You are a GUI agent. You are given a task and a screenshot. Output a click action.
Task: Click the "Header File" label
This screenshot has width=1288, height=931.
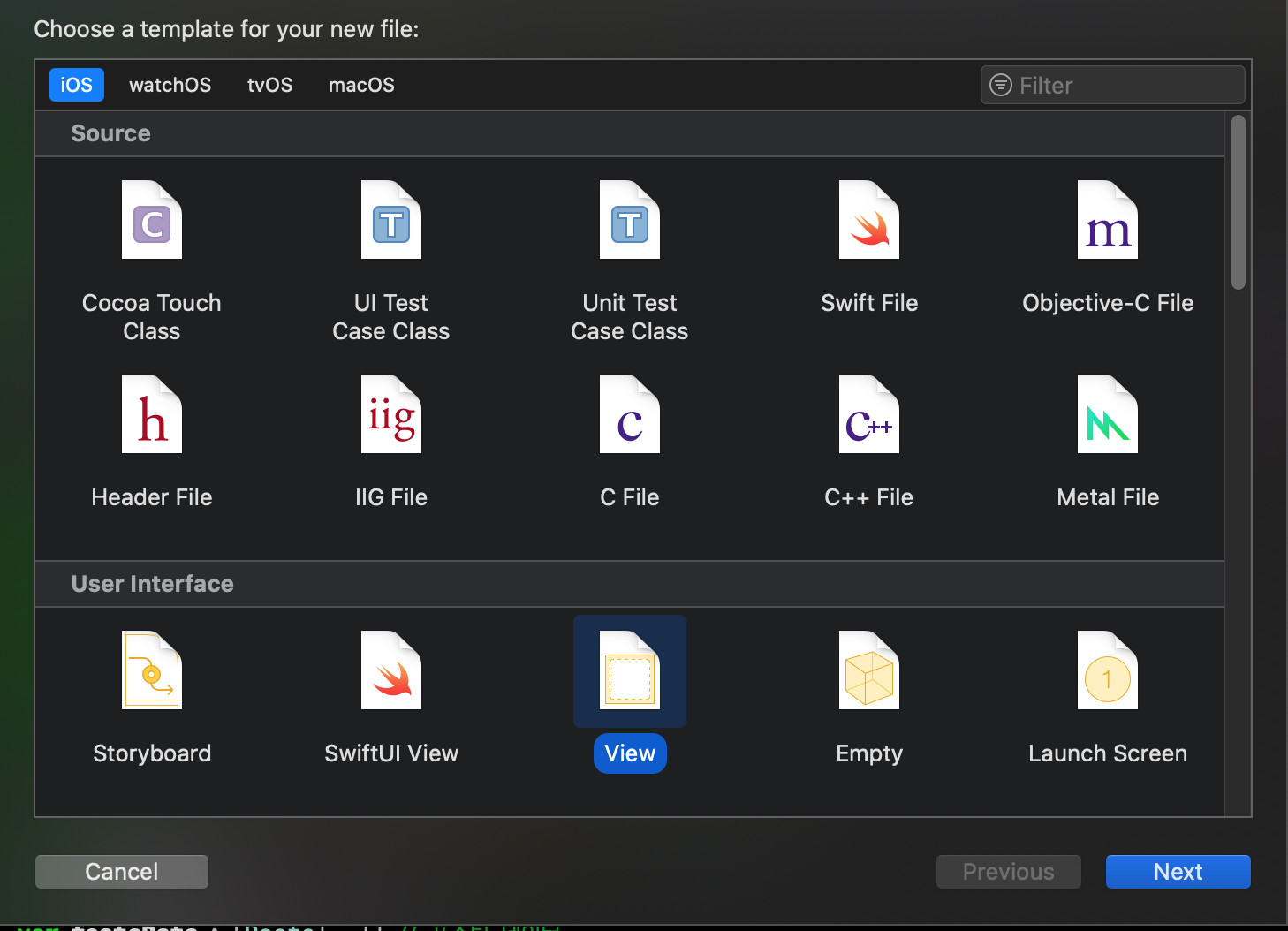[152, 497]
